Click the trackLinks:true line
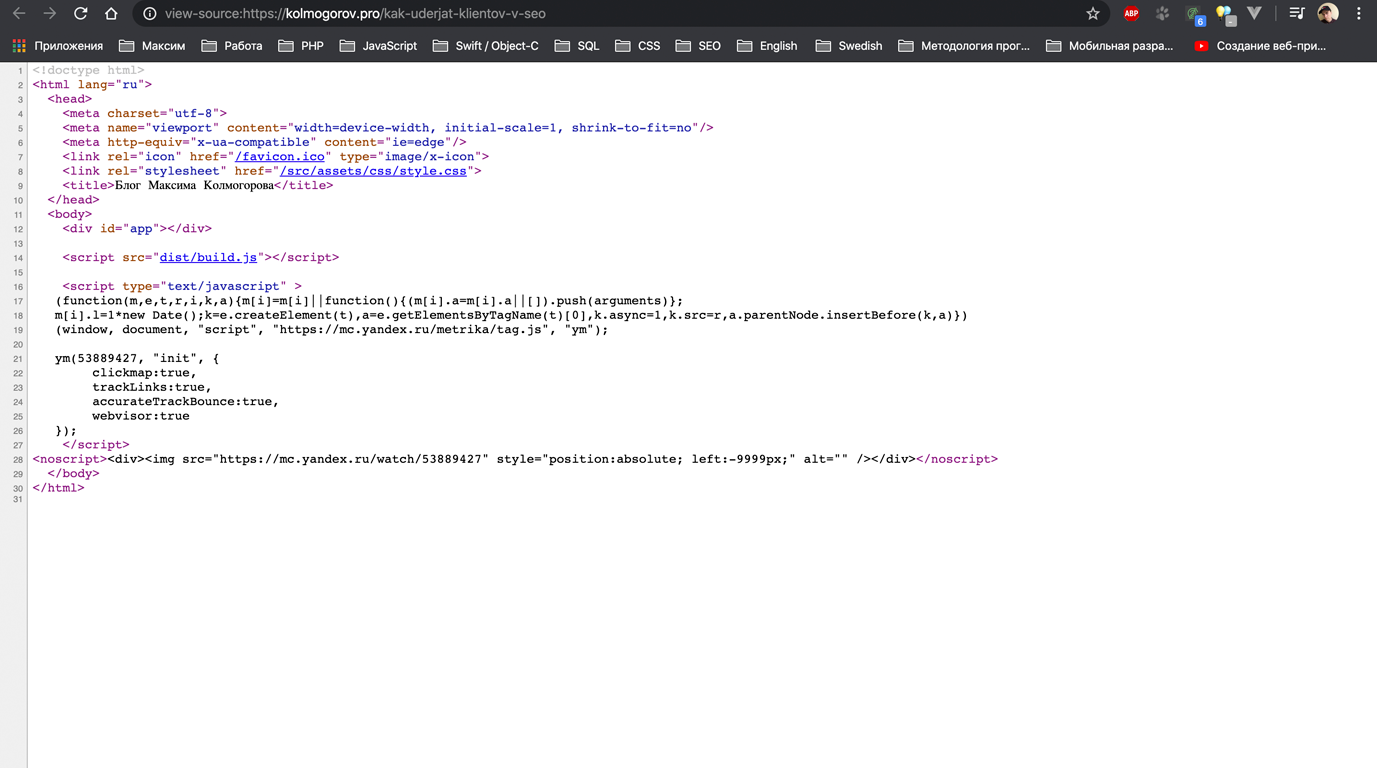This screenshot has height=768, width=1377. (x=152, y=387)
